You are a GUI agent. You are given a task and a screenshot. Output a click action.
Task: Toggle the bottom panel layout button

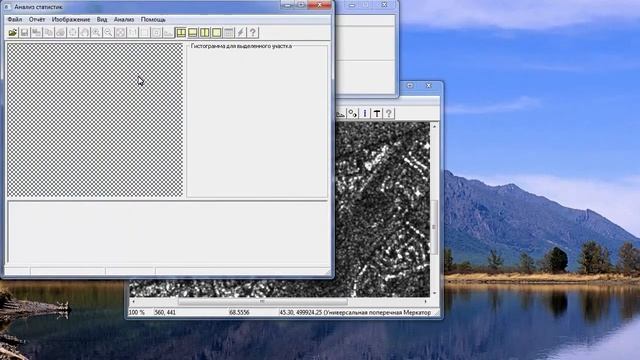tap(193, 33)
